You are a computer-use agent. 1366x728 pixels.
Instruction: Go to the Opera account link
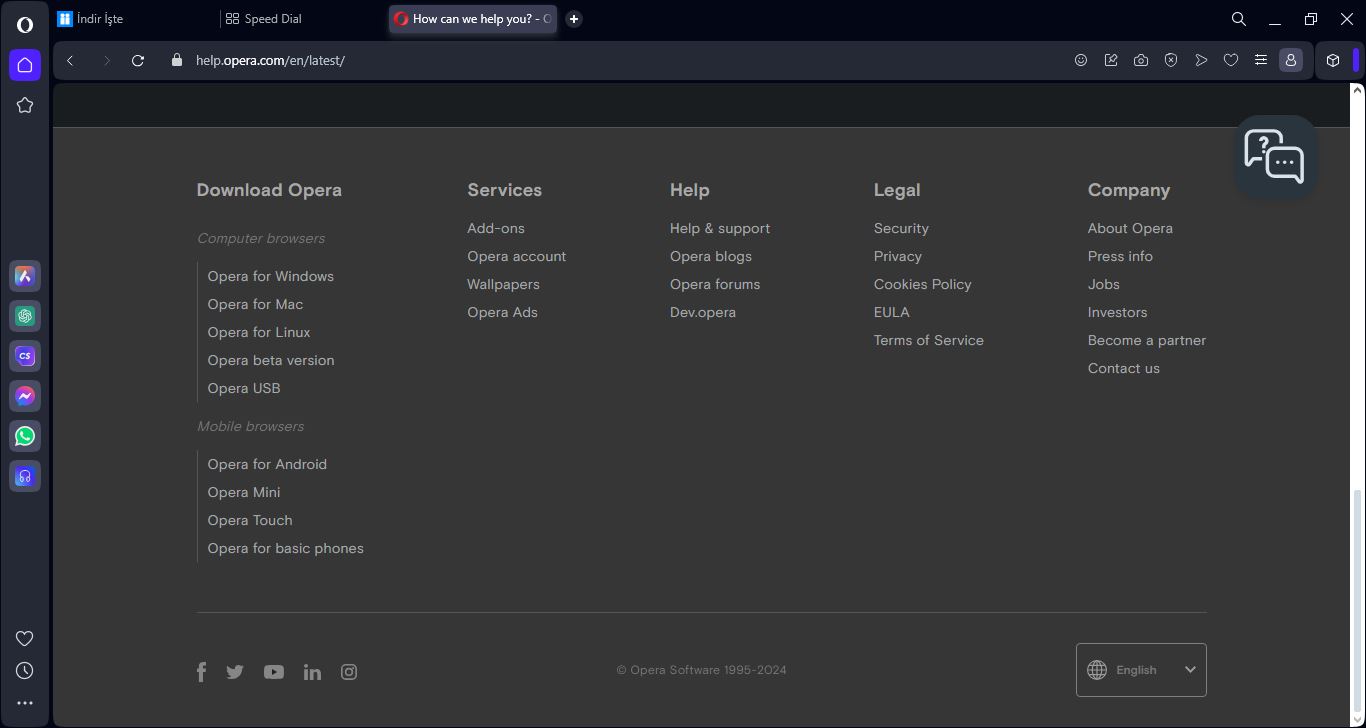click(x=517, y=256)
